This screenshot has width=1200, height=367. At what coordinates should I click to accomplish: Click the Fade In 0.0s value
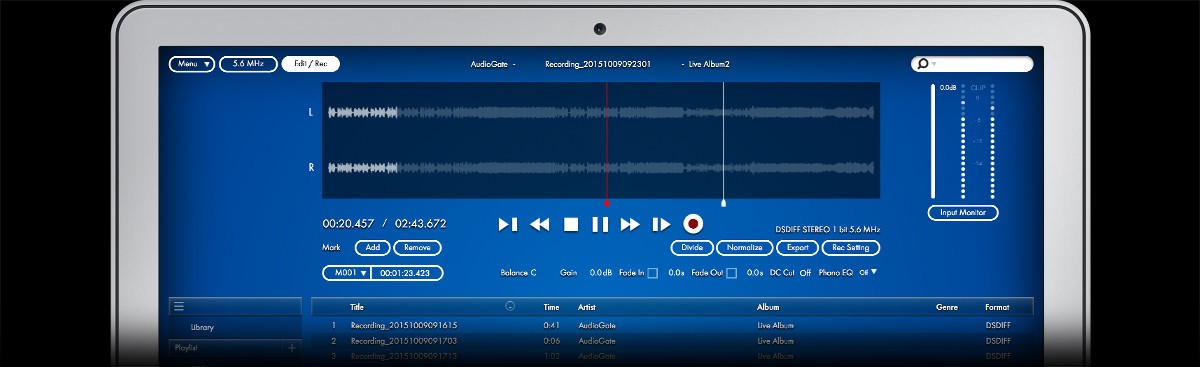676,272
